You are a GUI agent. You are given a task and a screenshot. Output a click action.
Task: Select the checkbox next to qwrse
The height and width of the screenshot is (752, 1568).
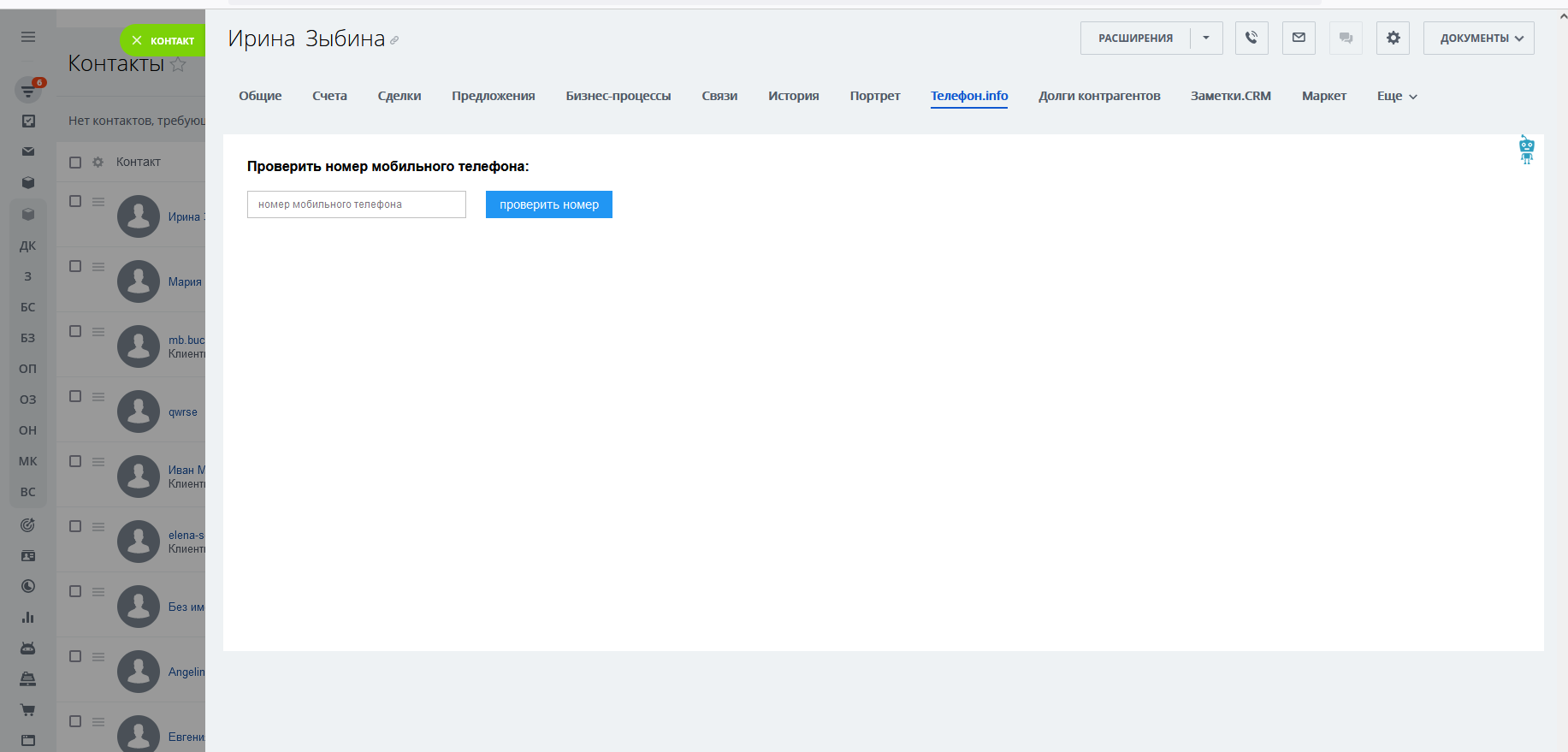click(x=75, y=396)
